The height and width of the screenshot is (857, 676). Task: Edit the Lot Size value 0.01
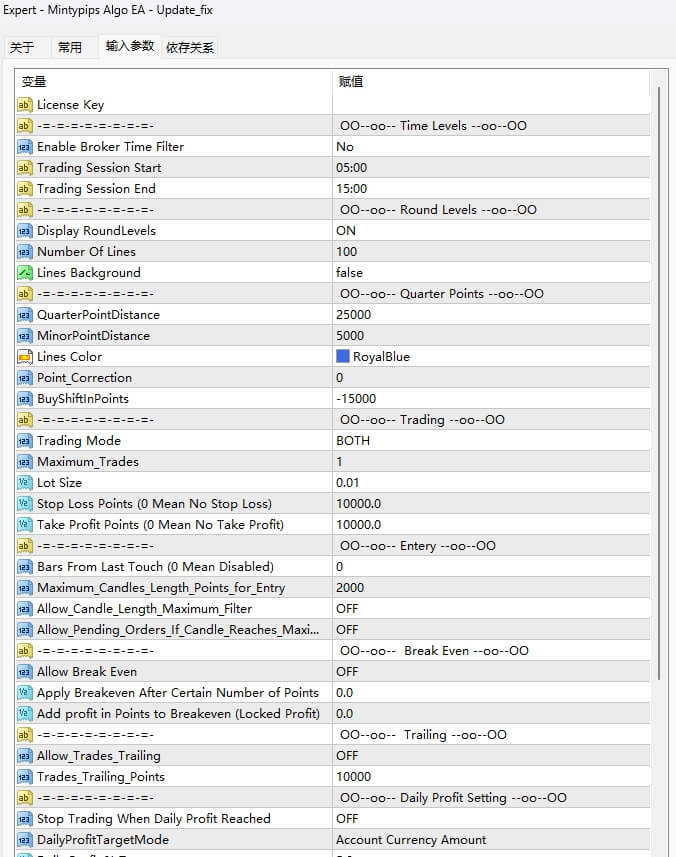pos(491,483)
